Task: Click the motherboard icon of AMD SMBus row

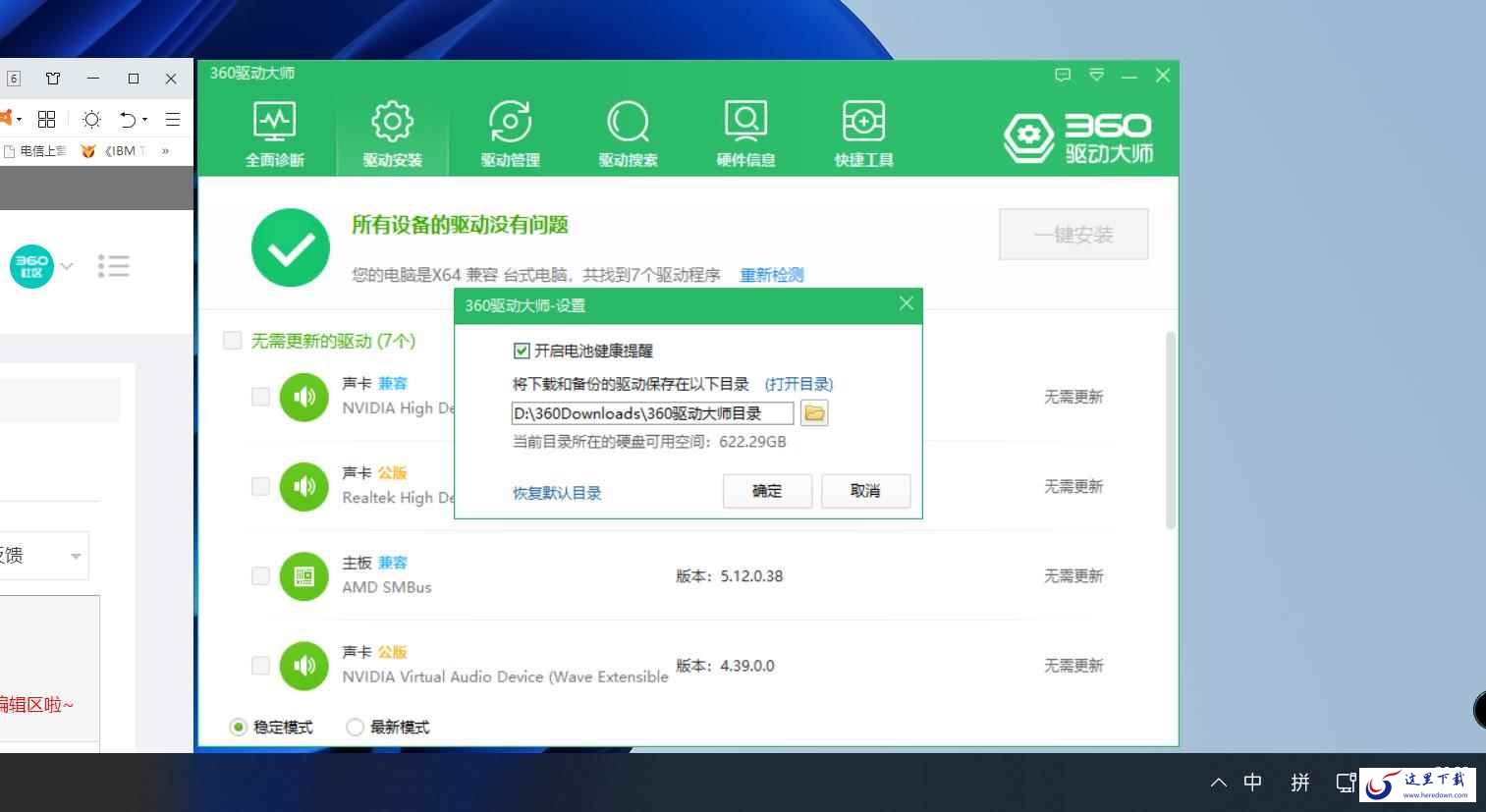Action: pos(304,575)
